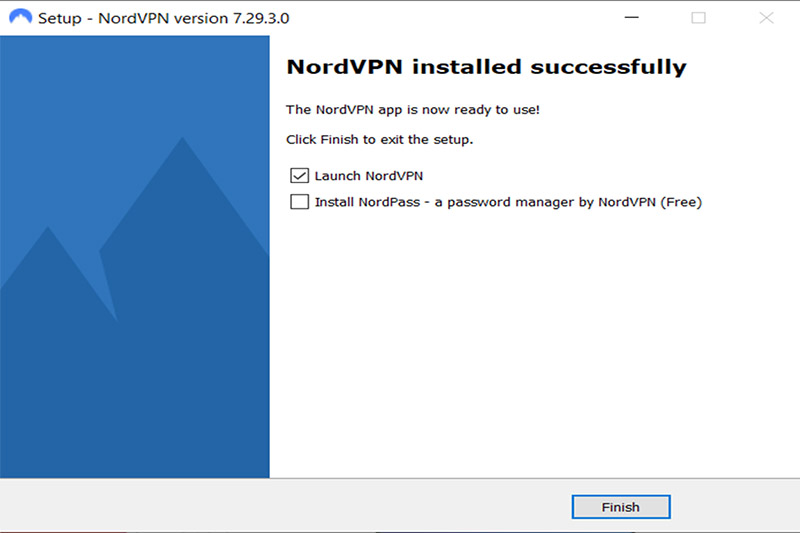Close the NordVPN setup window
The height and width of the screenshot is (533, 800).
click(x=766, y=18)
